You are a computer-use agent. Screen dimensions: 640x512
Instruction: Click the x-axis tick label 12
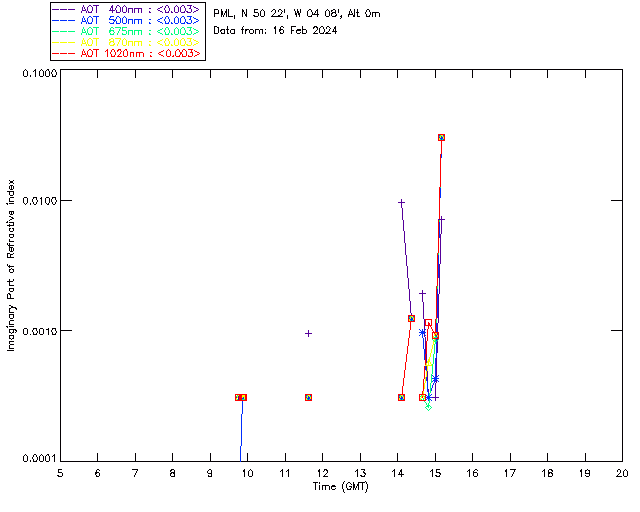click(x=322, y=473)
